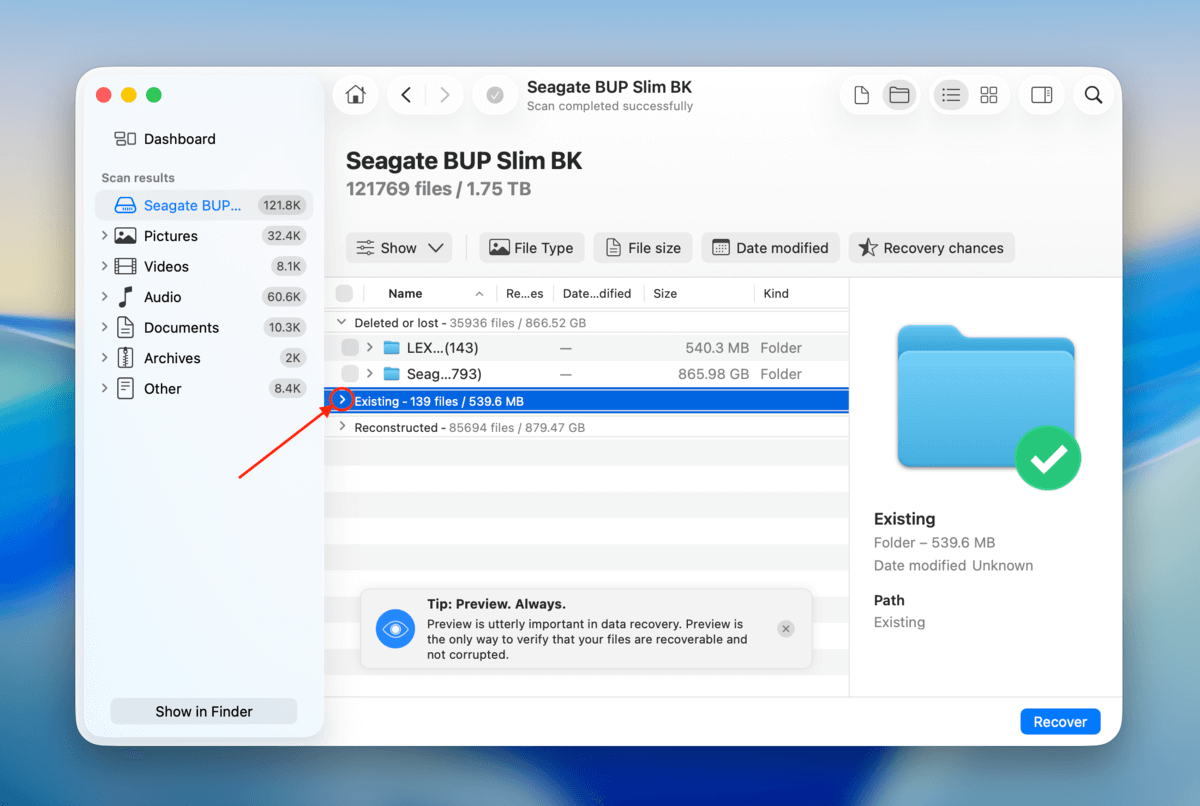The height and width of the screenshot is (806, 1200).
Task: Open search with the magnifier icon
Action: (1093, 95)
